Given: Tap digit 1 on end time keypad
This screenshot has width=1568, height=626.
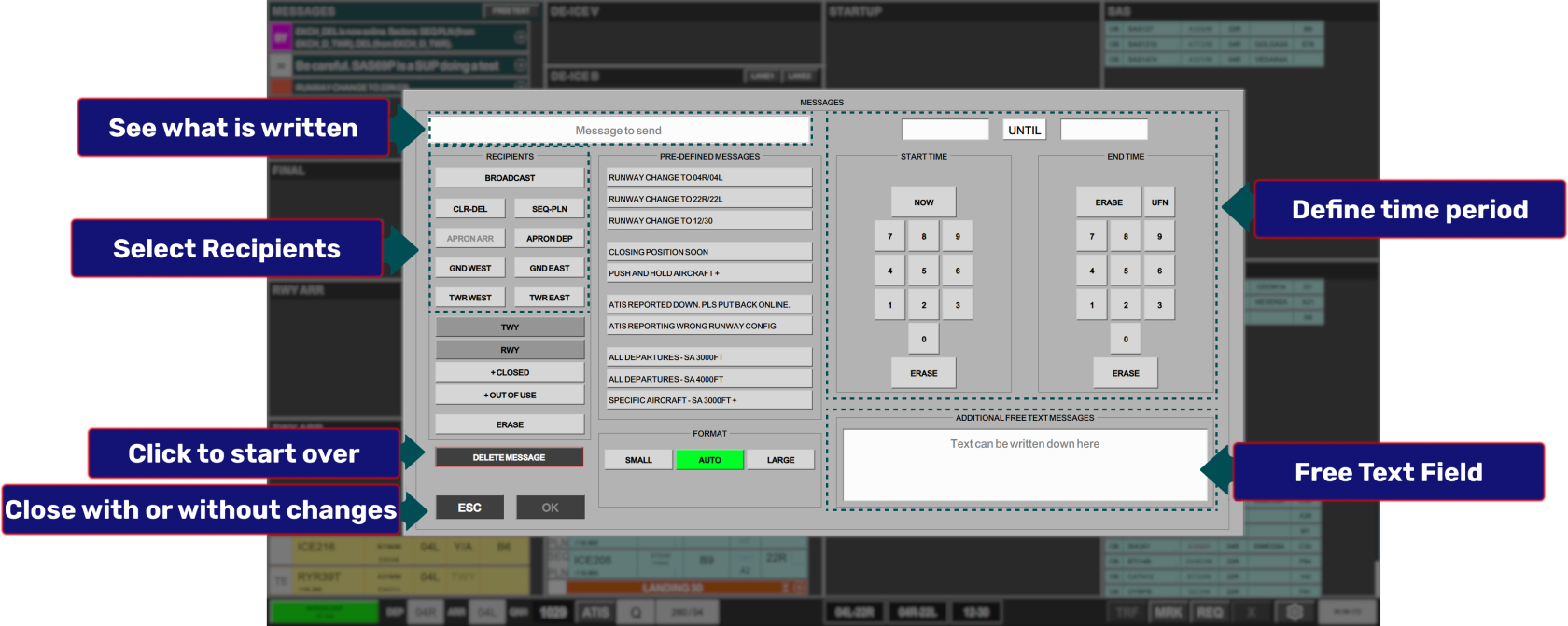Looking at the screenshot, I should (x=1092, y=305).
